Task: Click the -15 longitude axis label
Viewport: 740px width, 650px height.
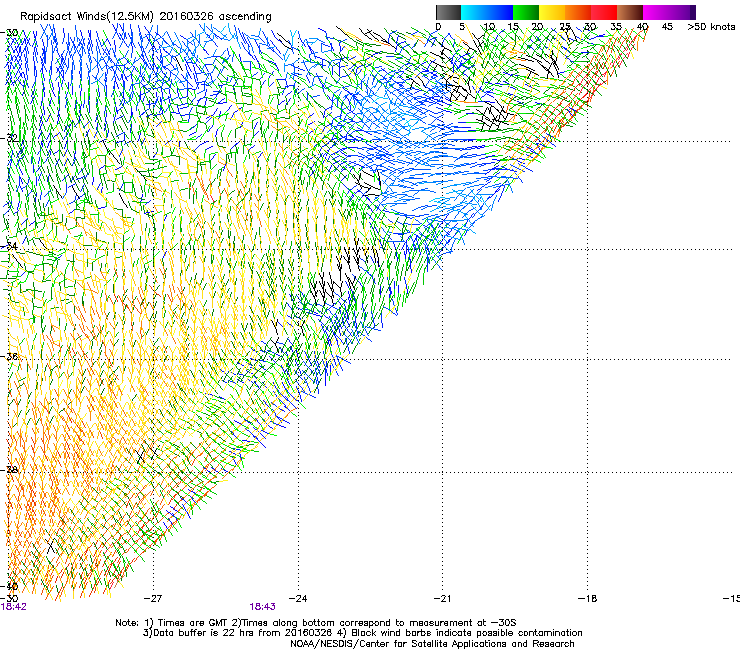Action: pos(731,599)
